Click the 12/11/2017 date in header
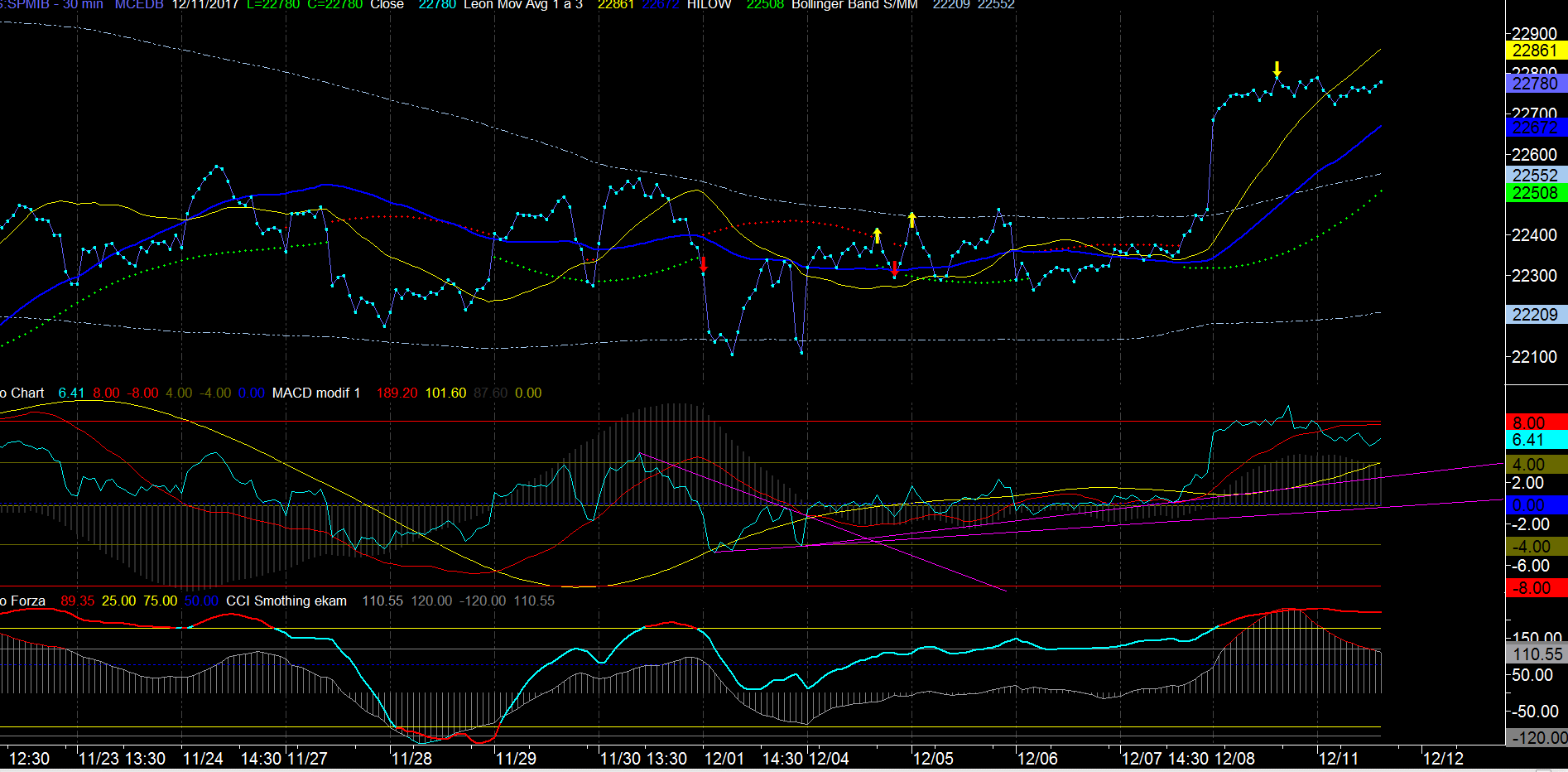This screenshot has height=772, width=1568. coord(204,4)
